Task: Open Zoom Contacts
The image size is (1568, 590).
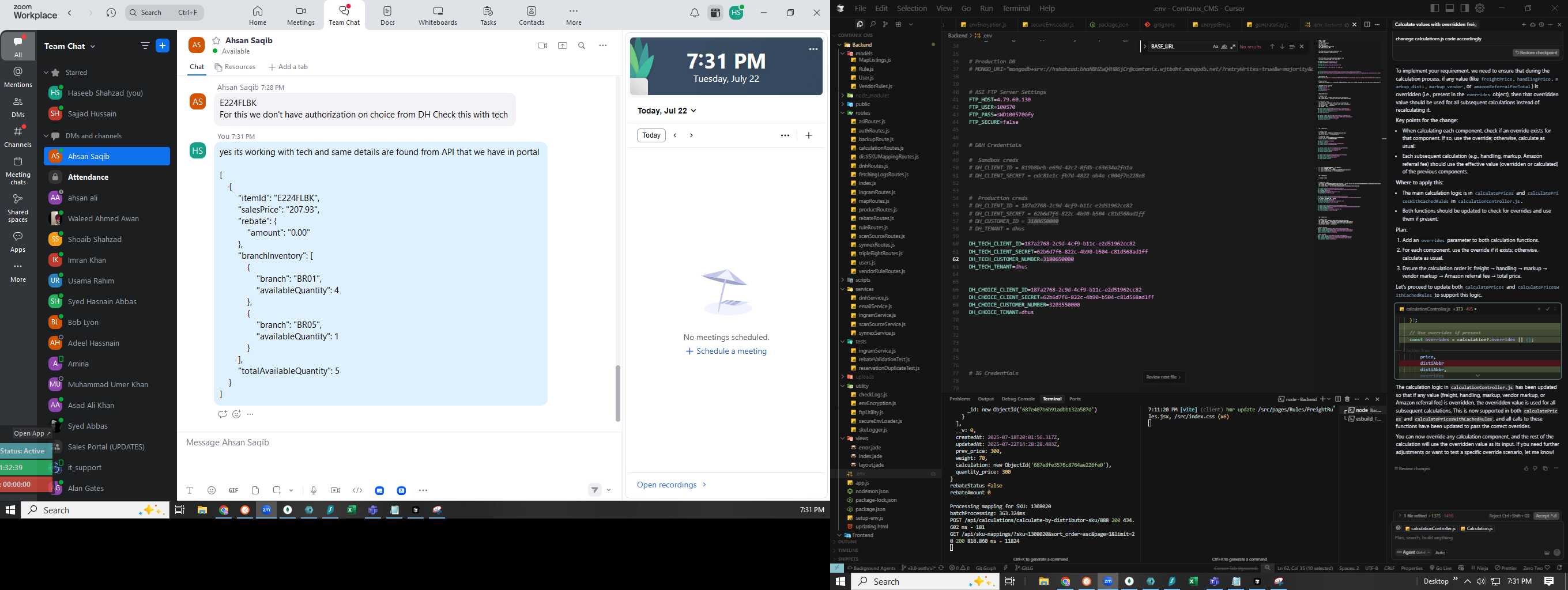Action: 532,16
